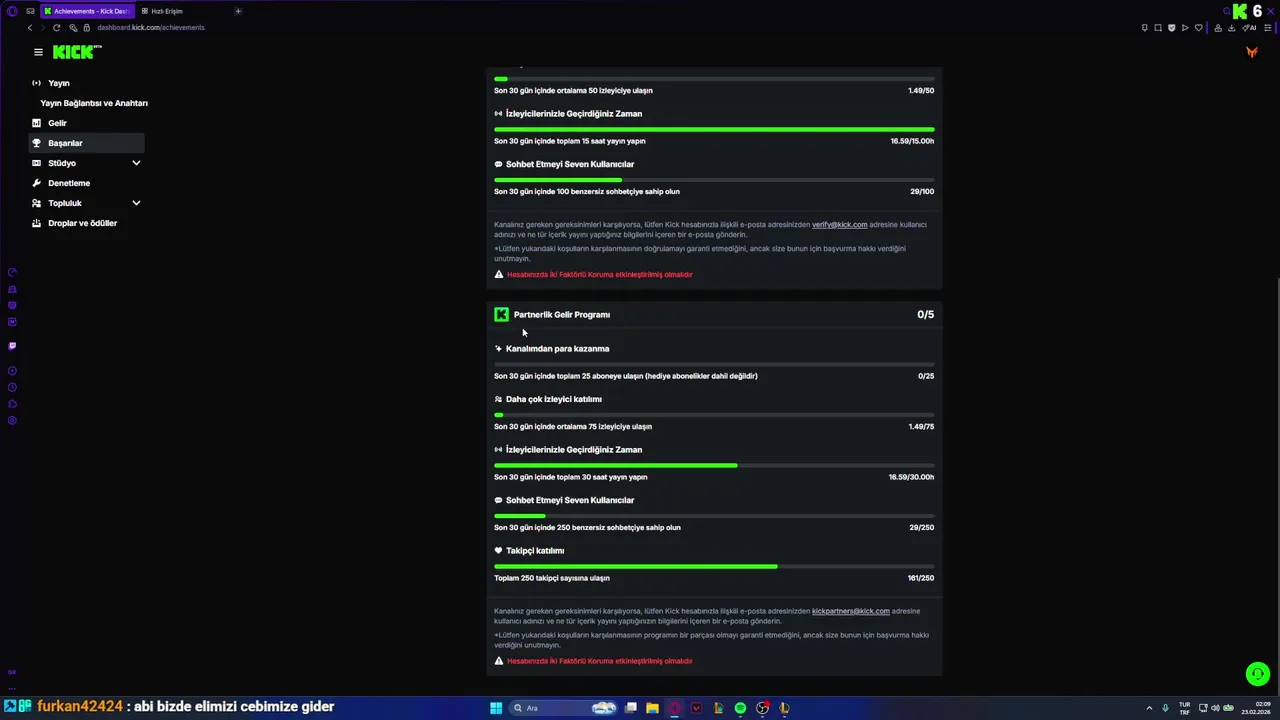Image resolution: width=1280 pixels, height=720 pixels.
Task: Click the snapshot capture icon
Action: tap(1158, 28)
